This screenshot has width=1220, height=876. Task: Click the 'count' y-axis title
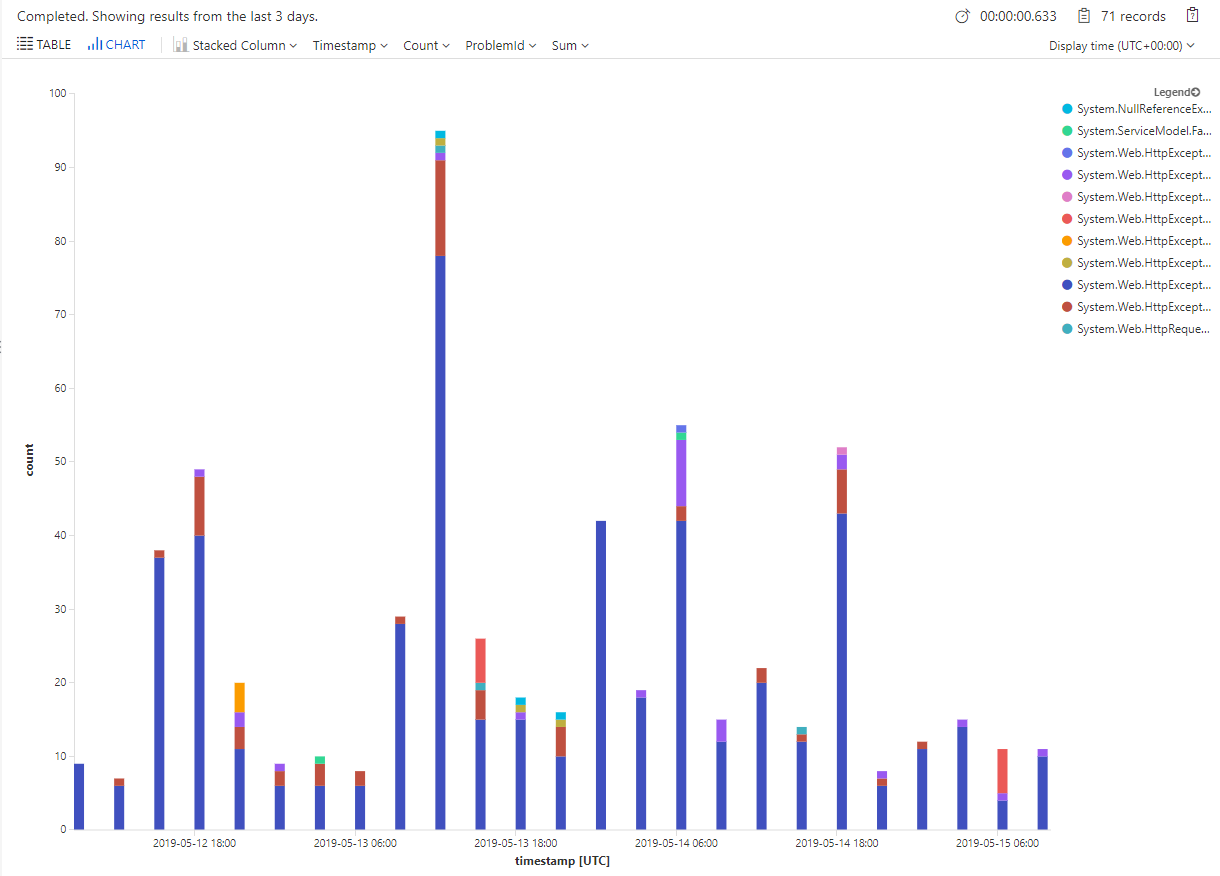29,460
